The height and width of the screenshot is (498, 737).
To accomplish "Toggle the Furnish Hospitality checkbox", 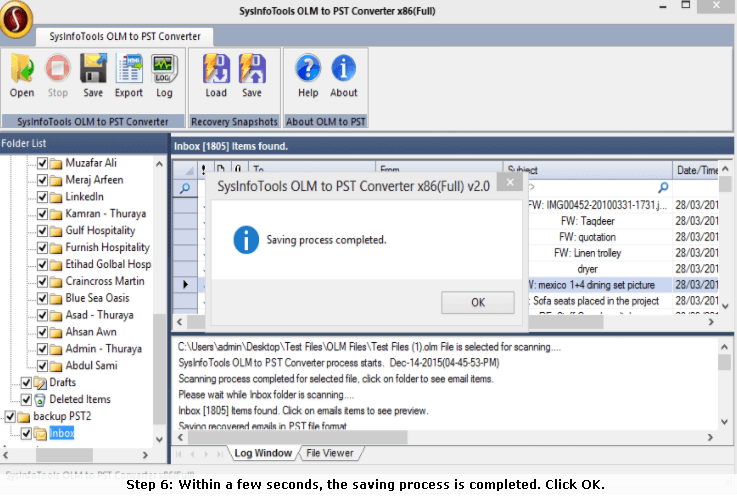I will point(42,248).
